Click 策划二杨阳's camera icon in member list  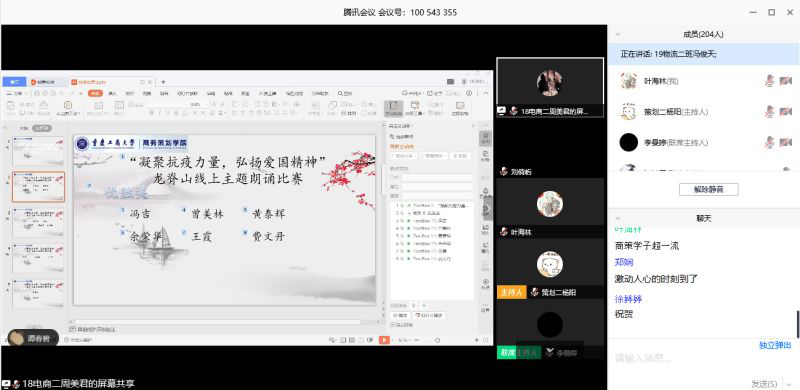click(786, 111)
